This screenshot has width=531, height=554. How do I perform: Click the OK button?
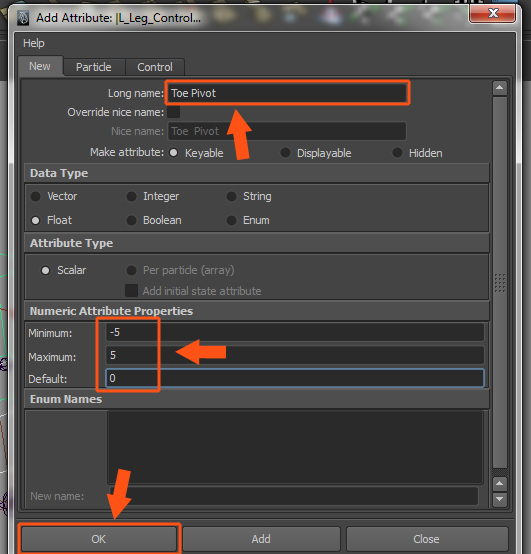[x=99, y=539]
